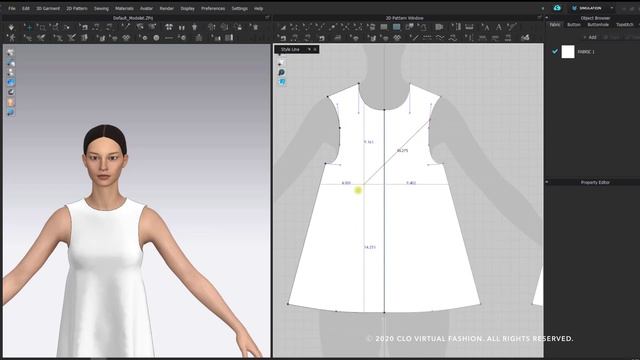Toggle the FABRIC 1 checkmark

pos(555,51)
